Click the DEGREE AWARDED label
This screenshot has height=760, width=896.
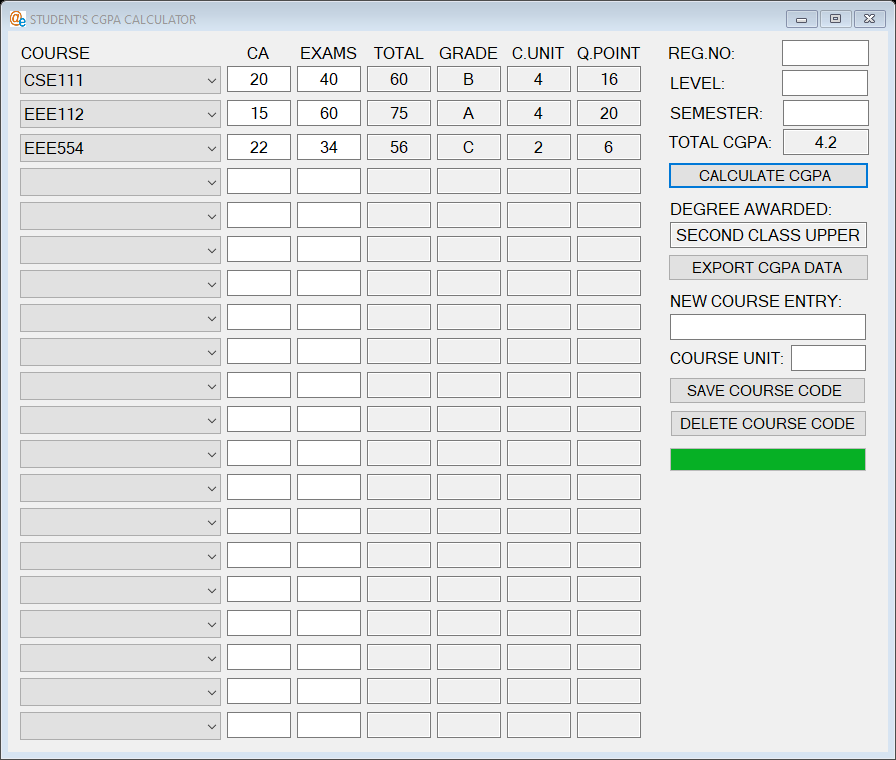pos(751,209)
